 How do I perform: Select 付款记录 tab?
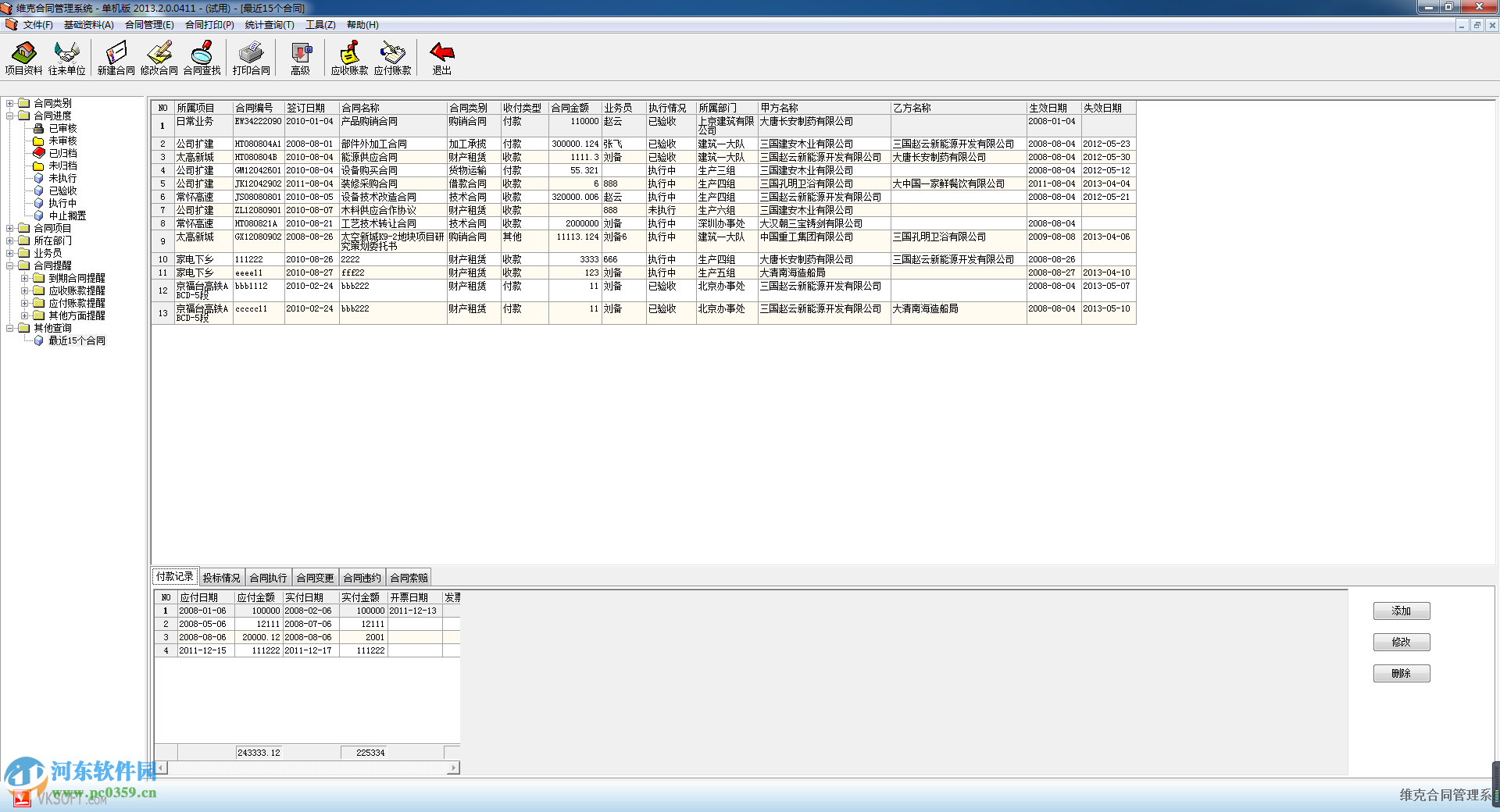point(174,576)
